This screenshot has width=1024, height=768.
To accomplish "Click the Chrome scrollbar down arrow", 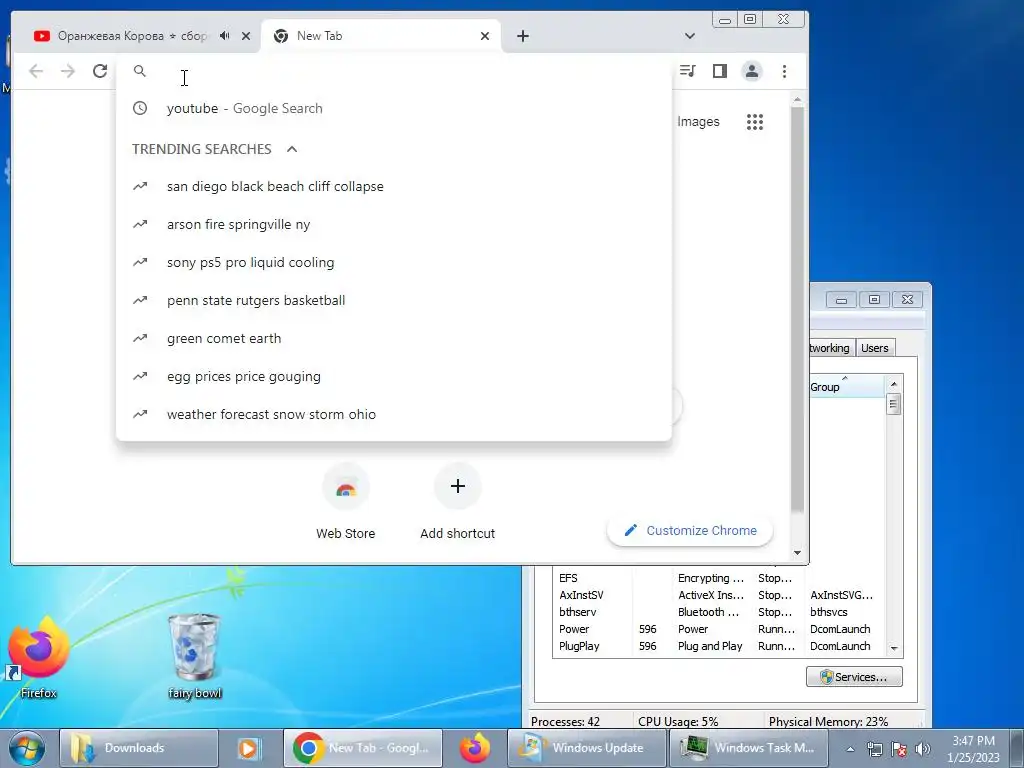I will click(x=797, y=553).
